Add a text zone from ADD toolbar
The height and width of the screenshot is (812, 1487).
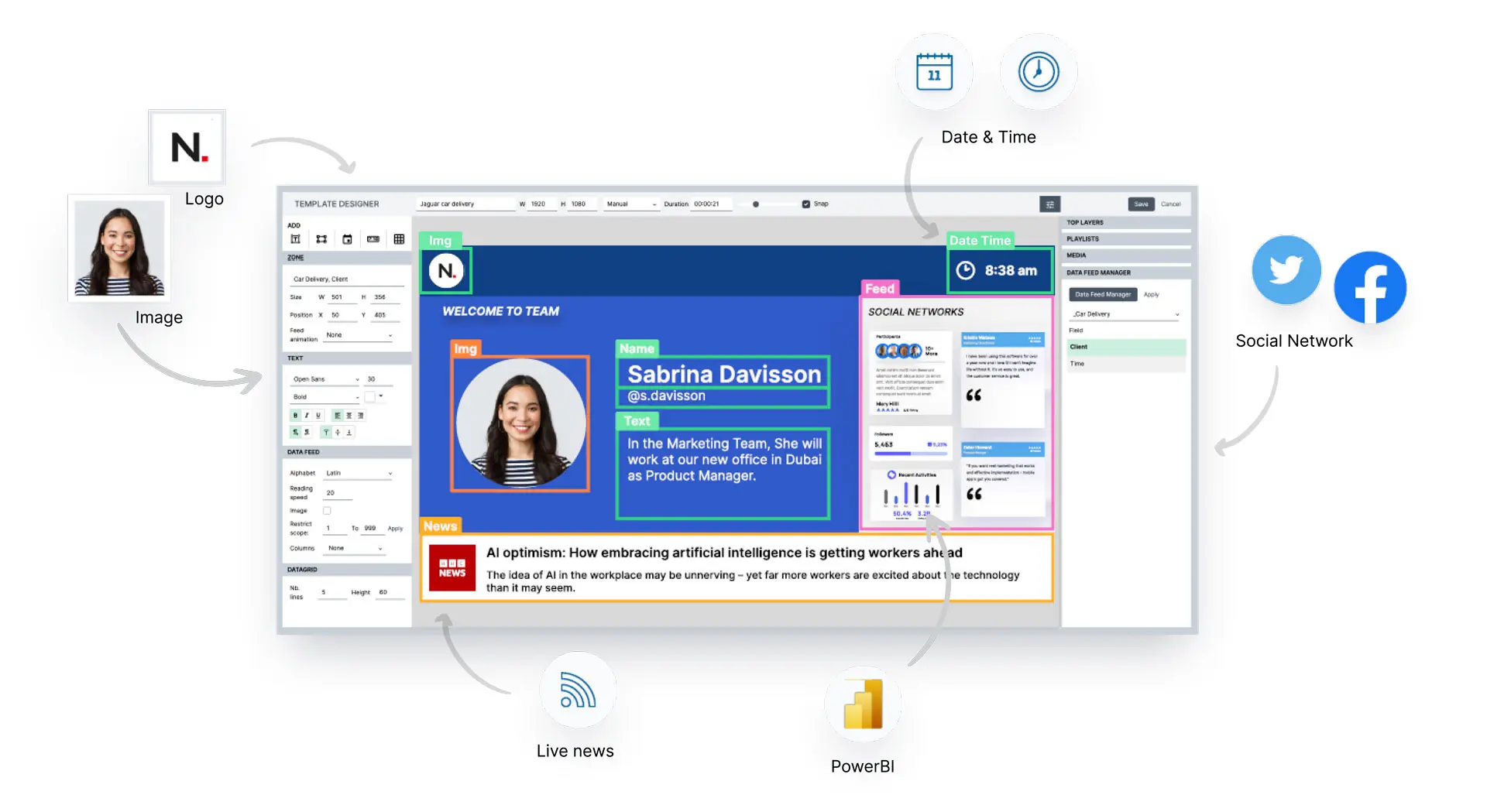295,239
